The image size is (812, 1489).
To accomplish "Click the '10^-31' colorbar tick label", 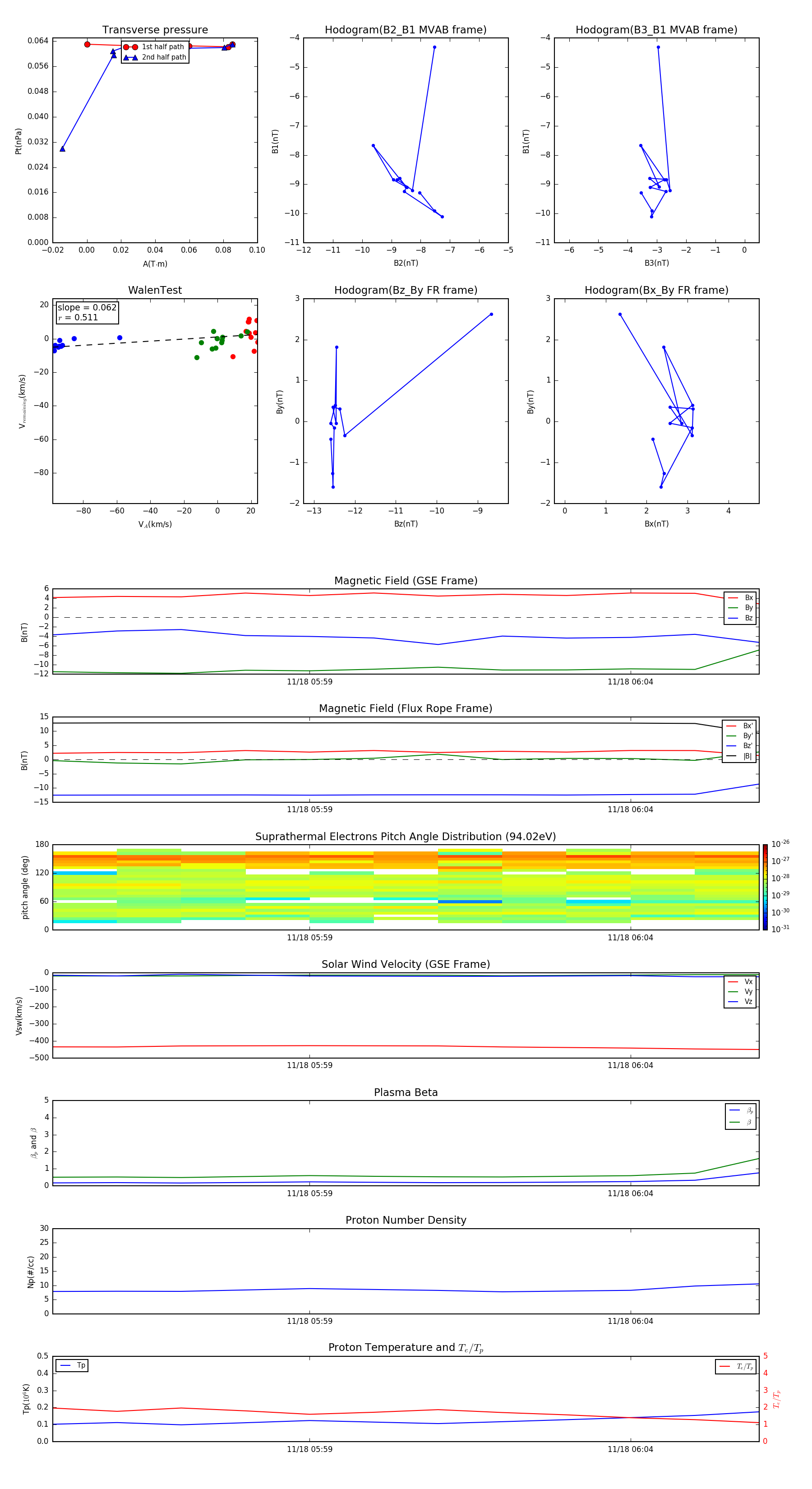I will point(780,929).
